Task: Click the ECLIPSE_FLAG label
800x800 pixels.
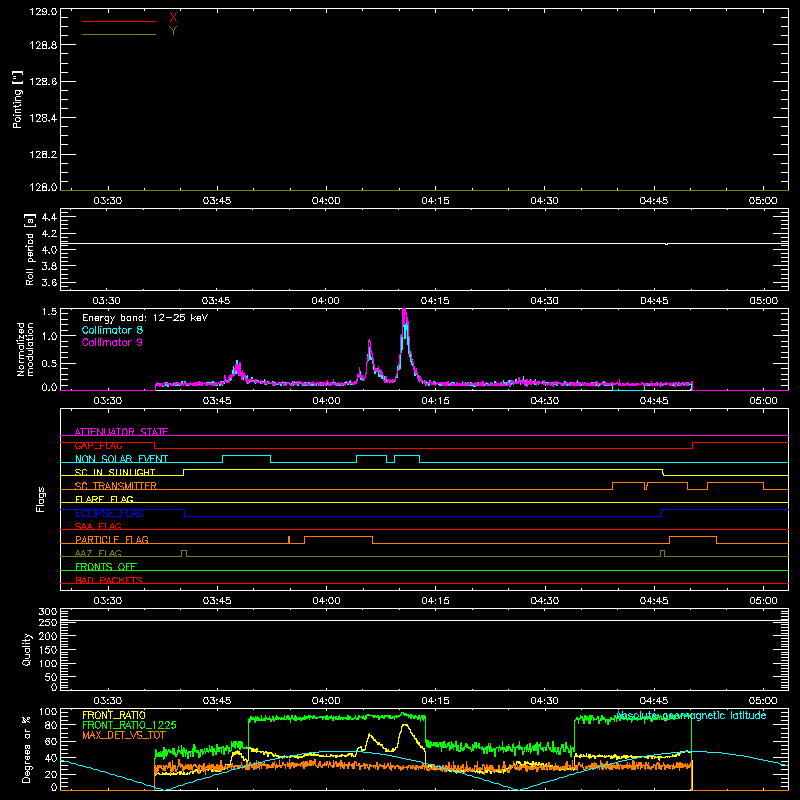Action: point(109,513)
